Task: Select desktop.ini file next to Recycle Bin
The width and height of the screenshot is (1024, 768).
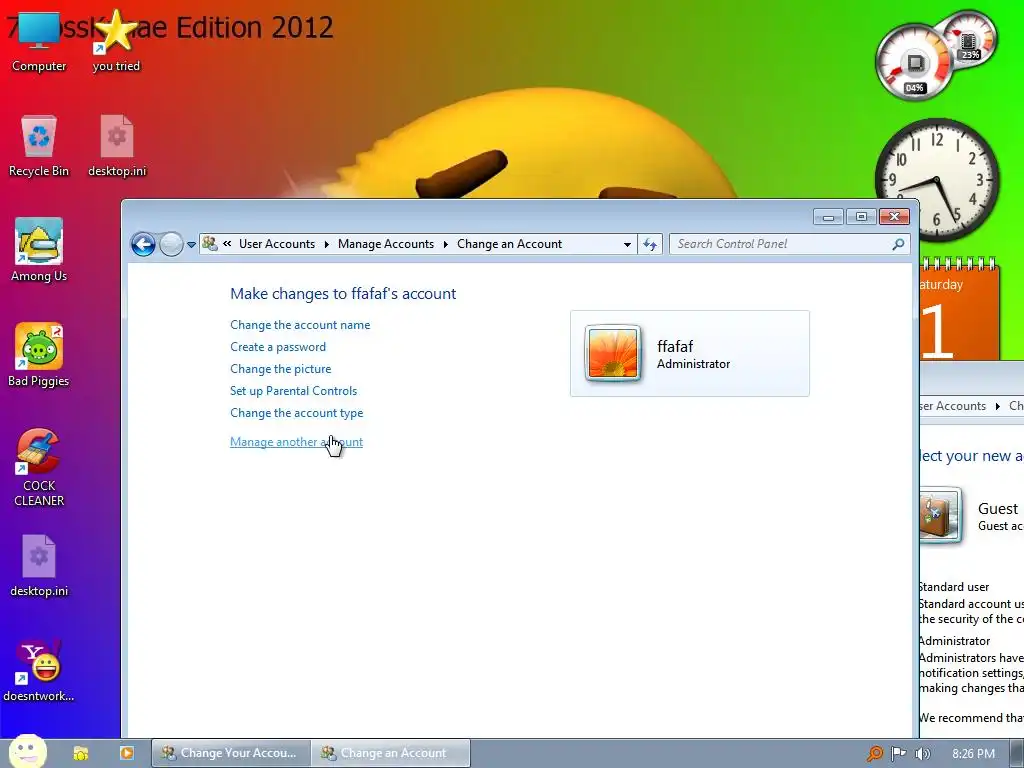Action: 117,146
